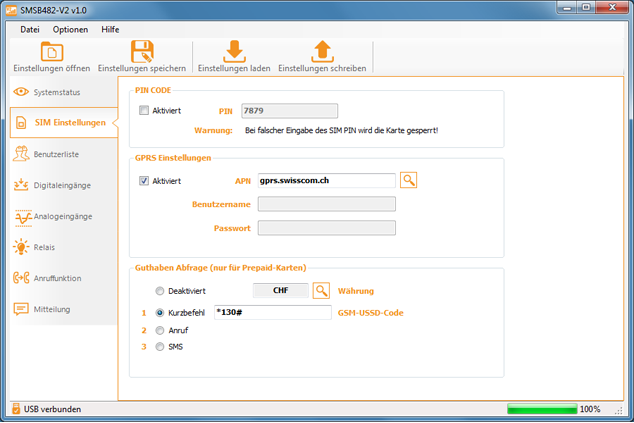
Task: Click the currency search magnifier icon
Action: click(x=321, y=291)
